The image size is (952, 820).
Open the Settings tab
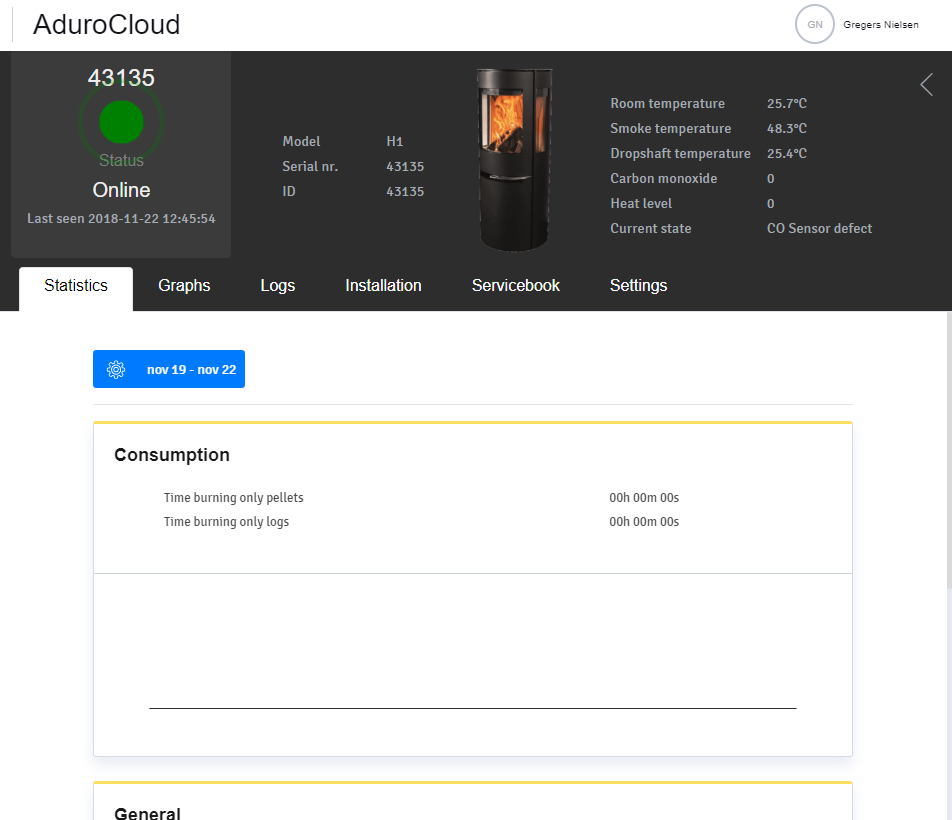pos(638,286)
